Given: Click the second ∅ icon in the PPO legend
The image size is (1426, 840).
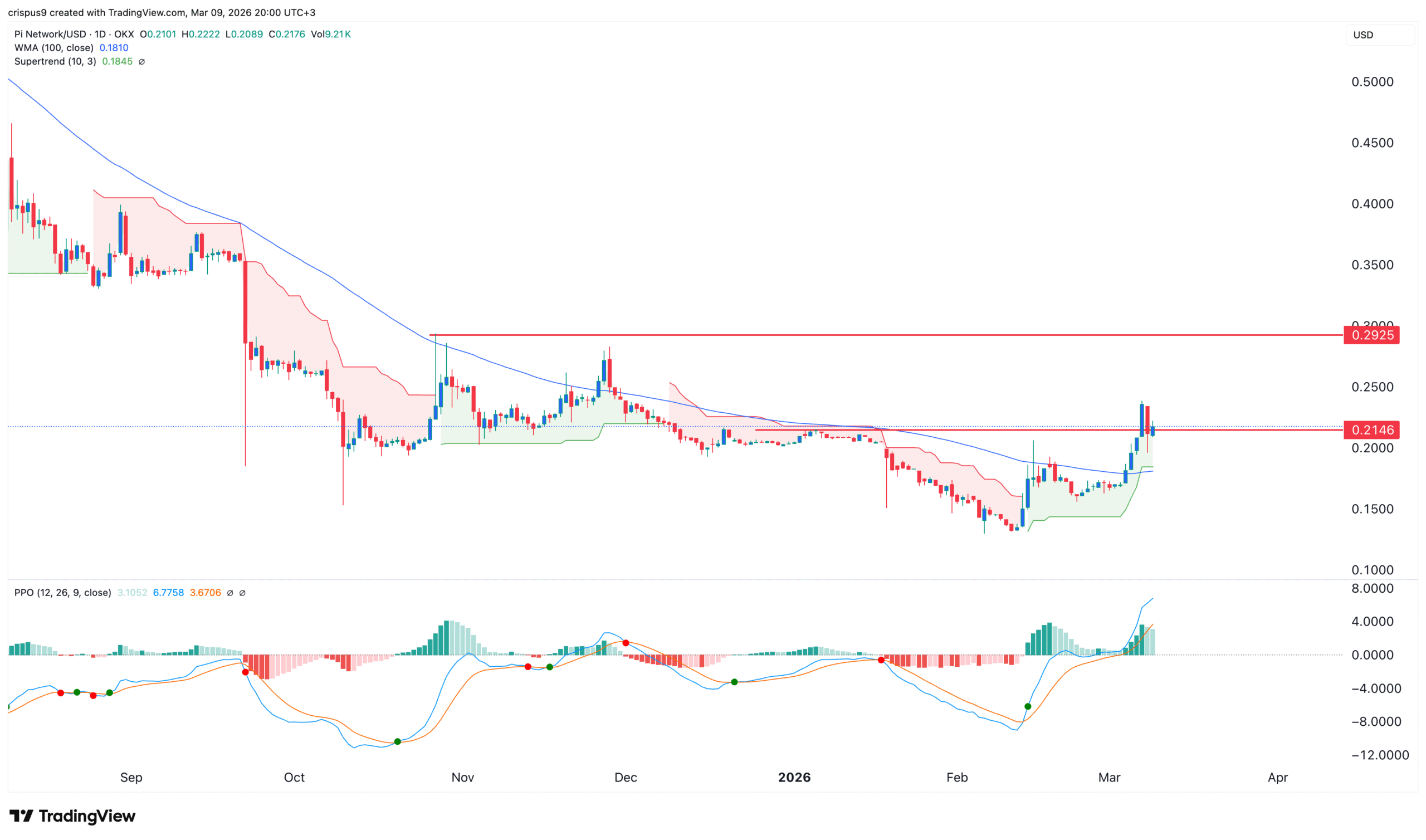Looking at the screenshot, I should click(243, 593).
